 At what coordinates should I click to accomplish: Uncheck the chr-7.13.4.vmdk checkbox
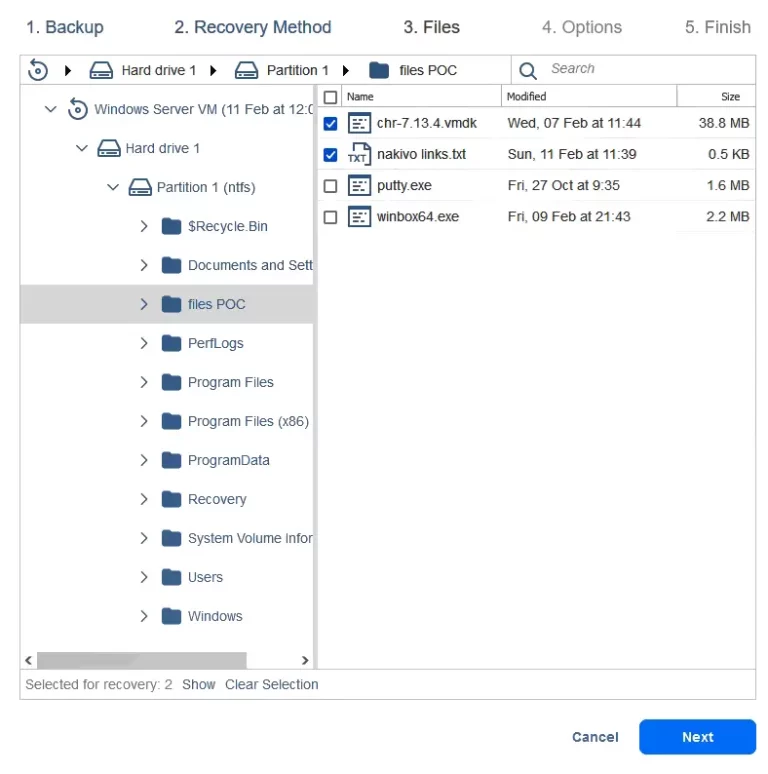(331, 124)
